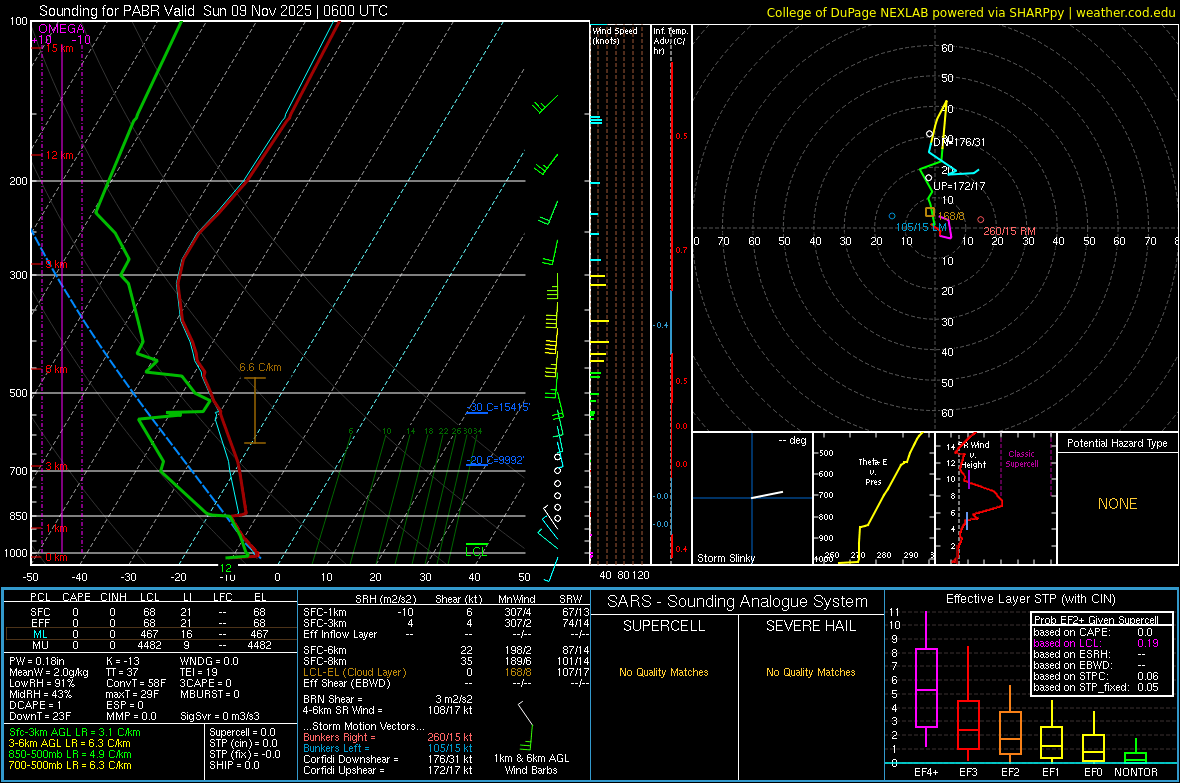Select the ML parcel row label

click(40, 634)
